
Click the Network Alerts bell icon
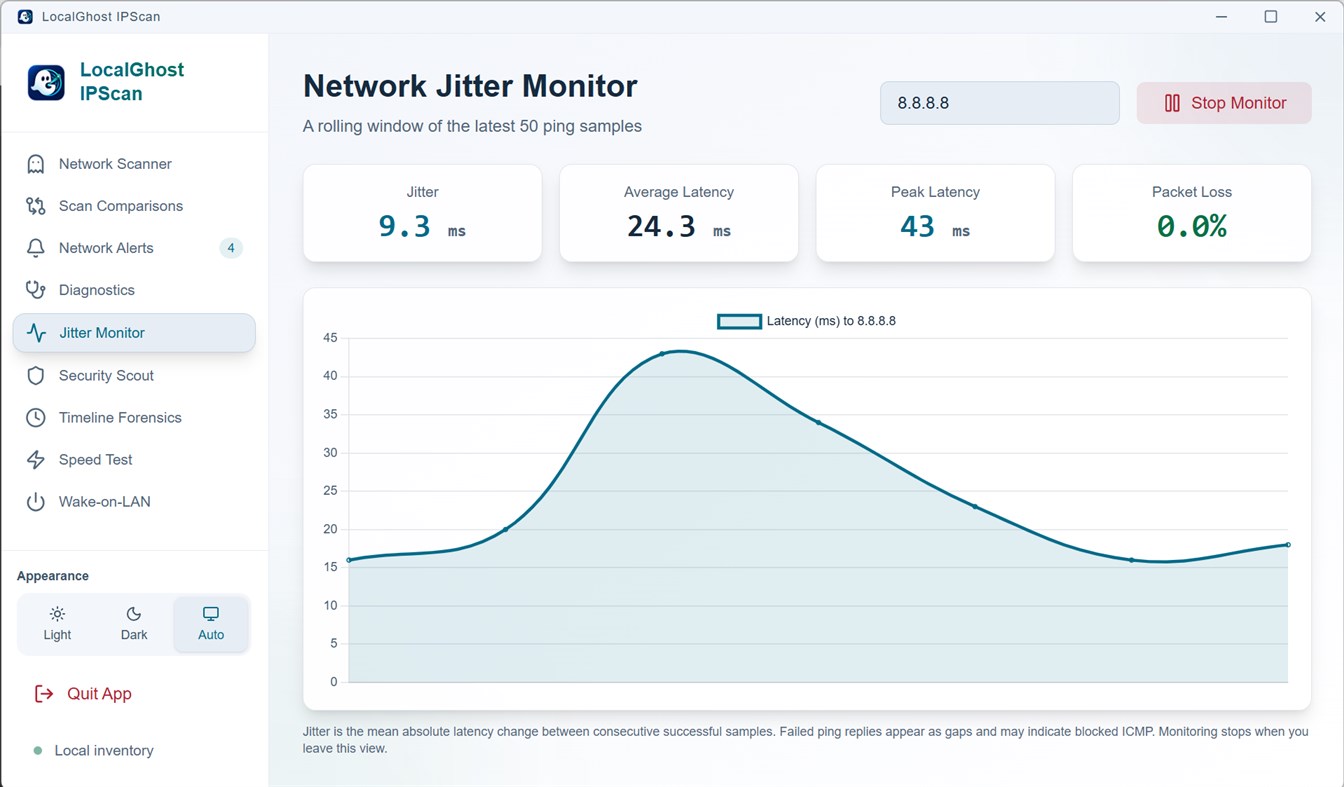click(36, 248)
